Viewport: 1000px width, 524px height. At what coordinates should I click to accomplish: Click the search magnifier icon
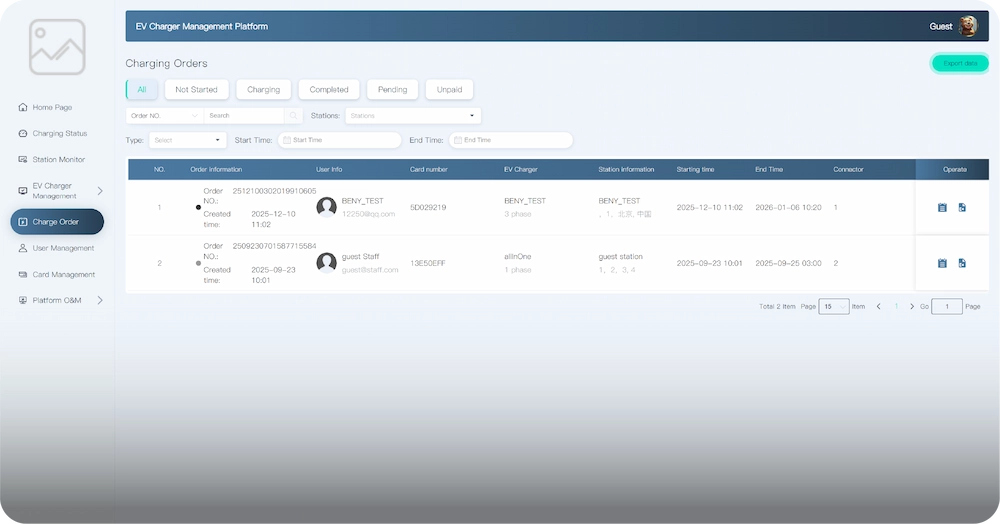pos(293,116)
